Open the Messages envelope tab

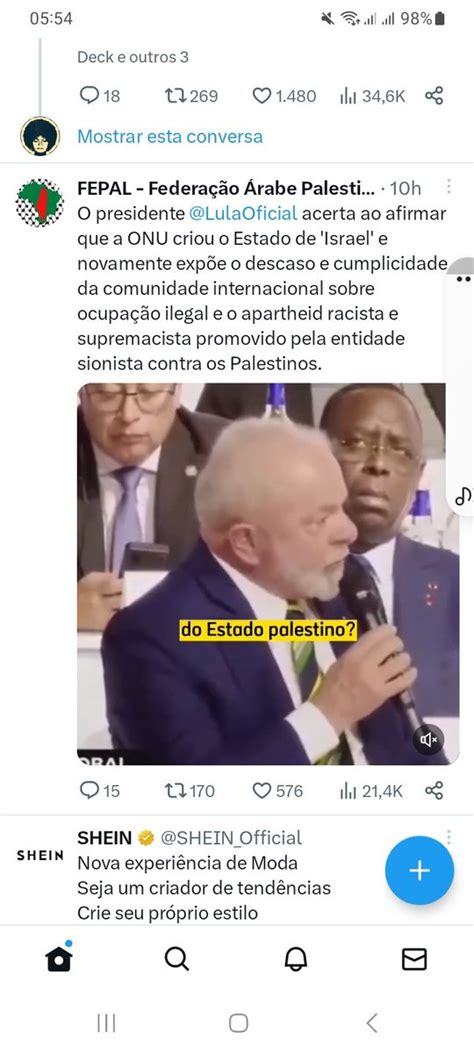pyautogui.click(x=414, y=959)
